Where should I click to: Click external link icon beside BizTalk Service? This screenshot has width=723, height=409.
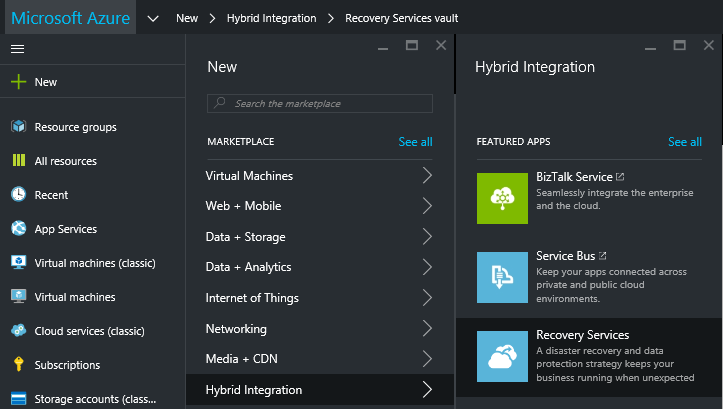(x=620, y=177)
